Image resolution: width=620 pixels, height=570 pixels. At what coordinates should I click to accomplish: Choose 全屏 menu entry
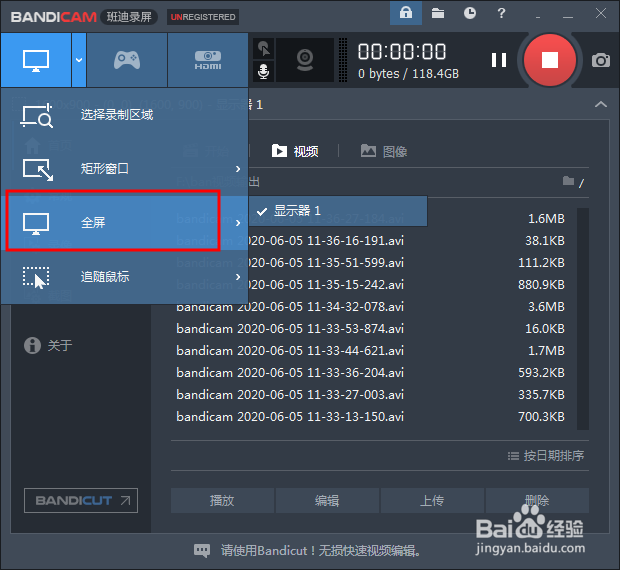click(x=125, y=223)
